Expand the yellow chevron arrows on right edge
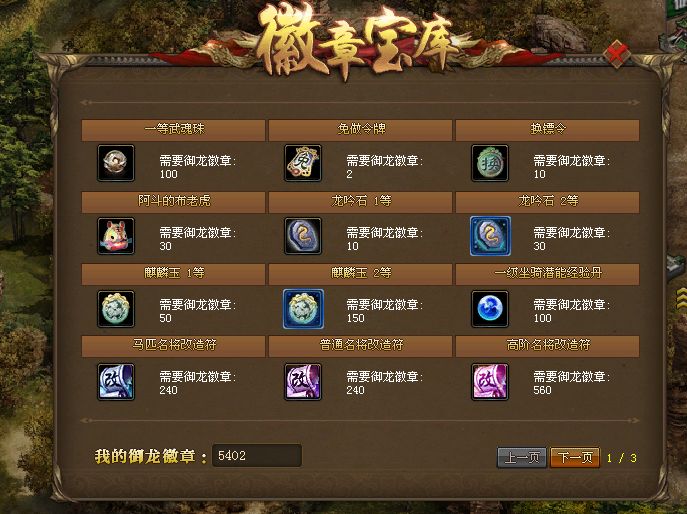Screen dimensions: 687x514 click(680, 299)
